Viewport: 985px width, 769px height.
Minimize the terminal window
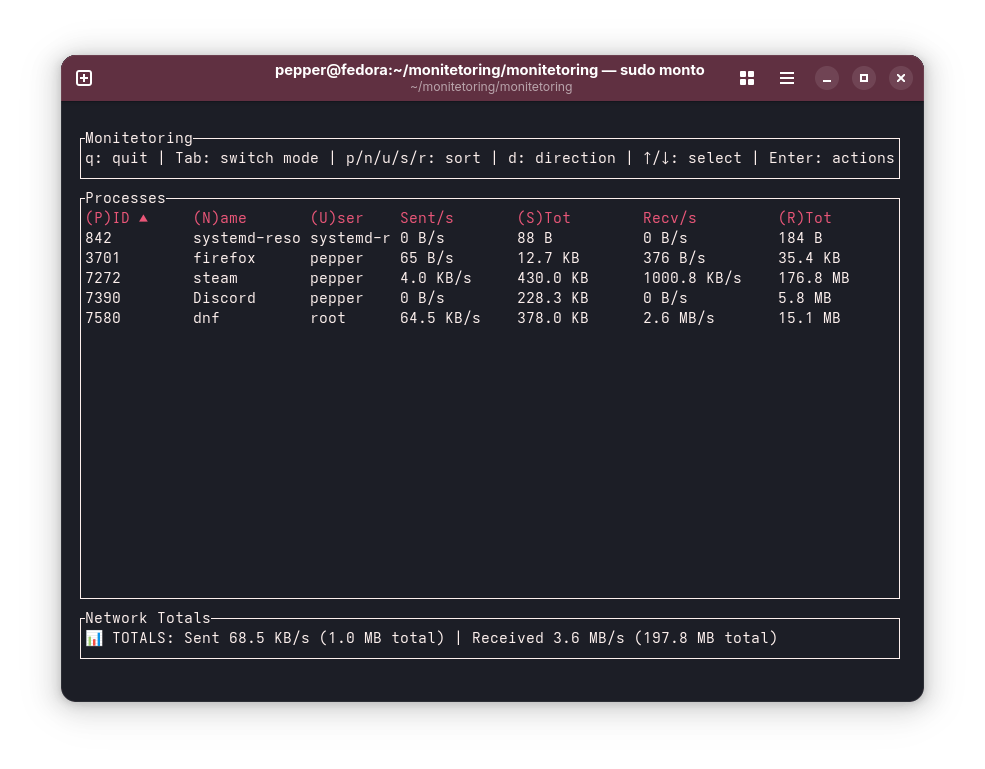point(827,78)
